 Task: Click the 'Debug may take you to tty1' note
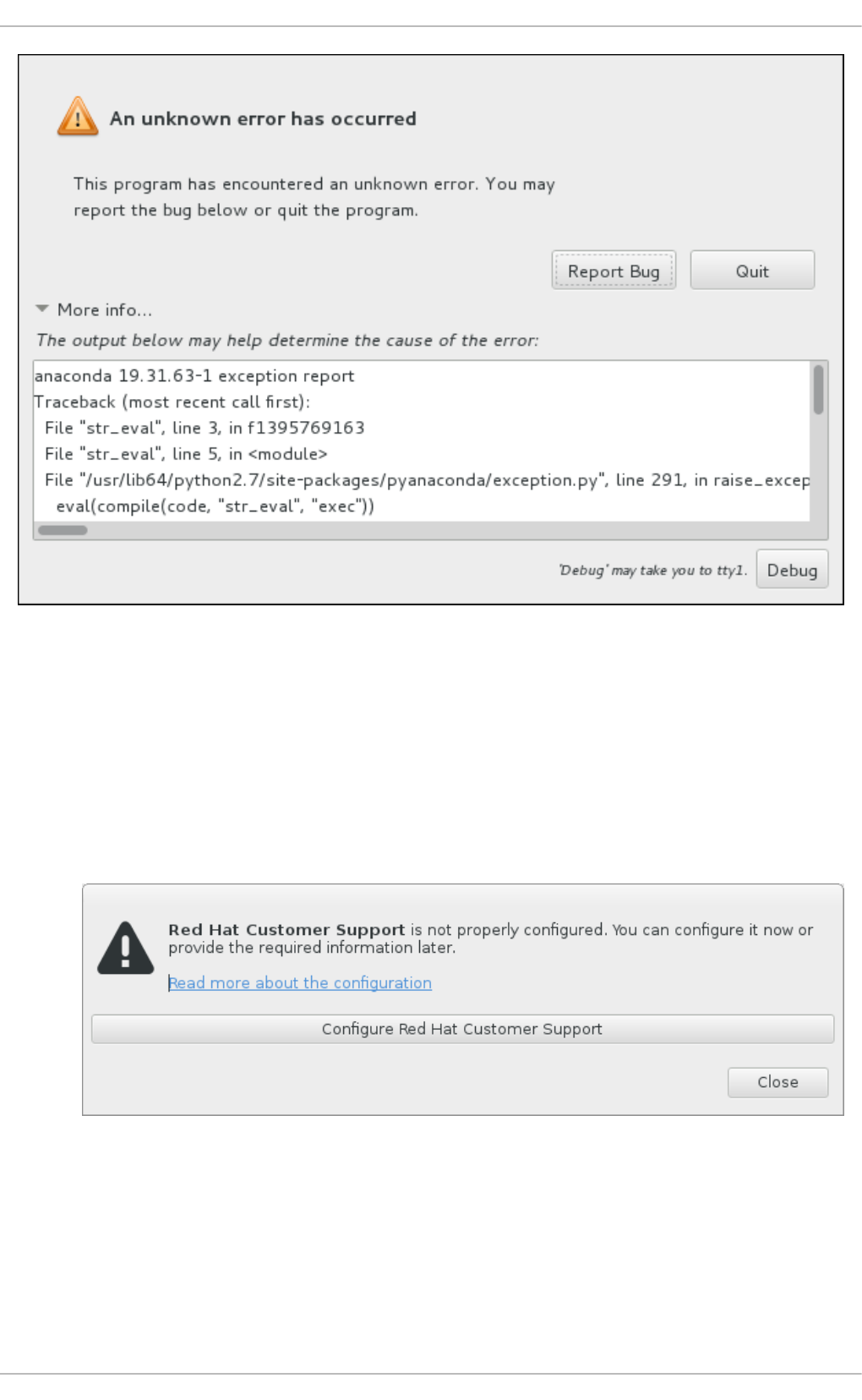pyautogui.click(x=652, y=571)
